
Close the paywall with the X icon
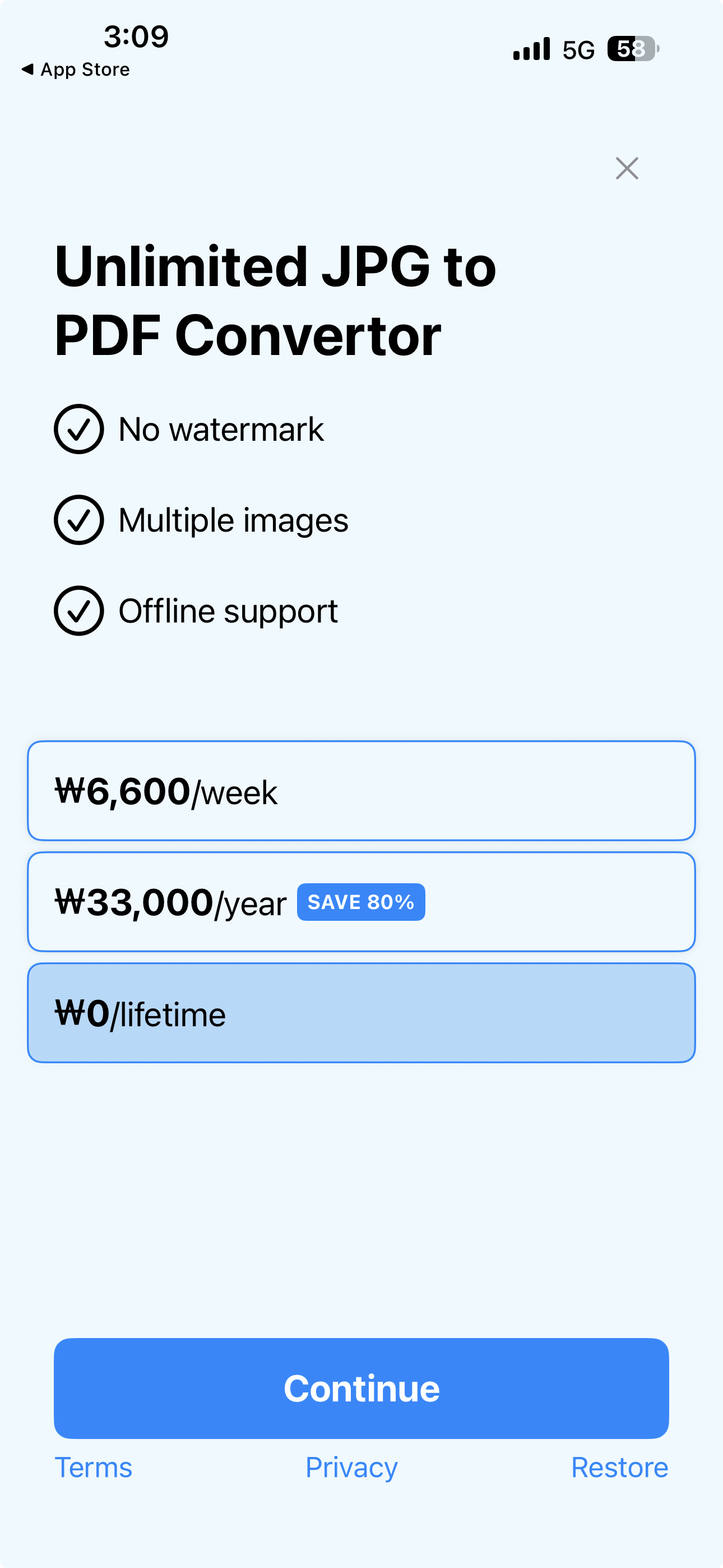(627, 169)
